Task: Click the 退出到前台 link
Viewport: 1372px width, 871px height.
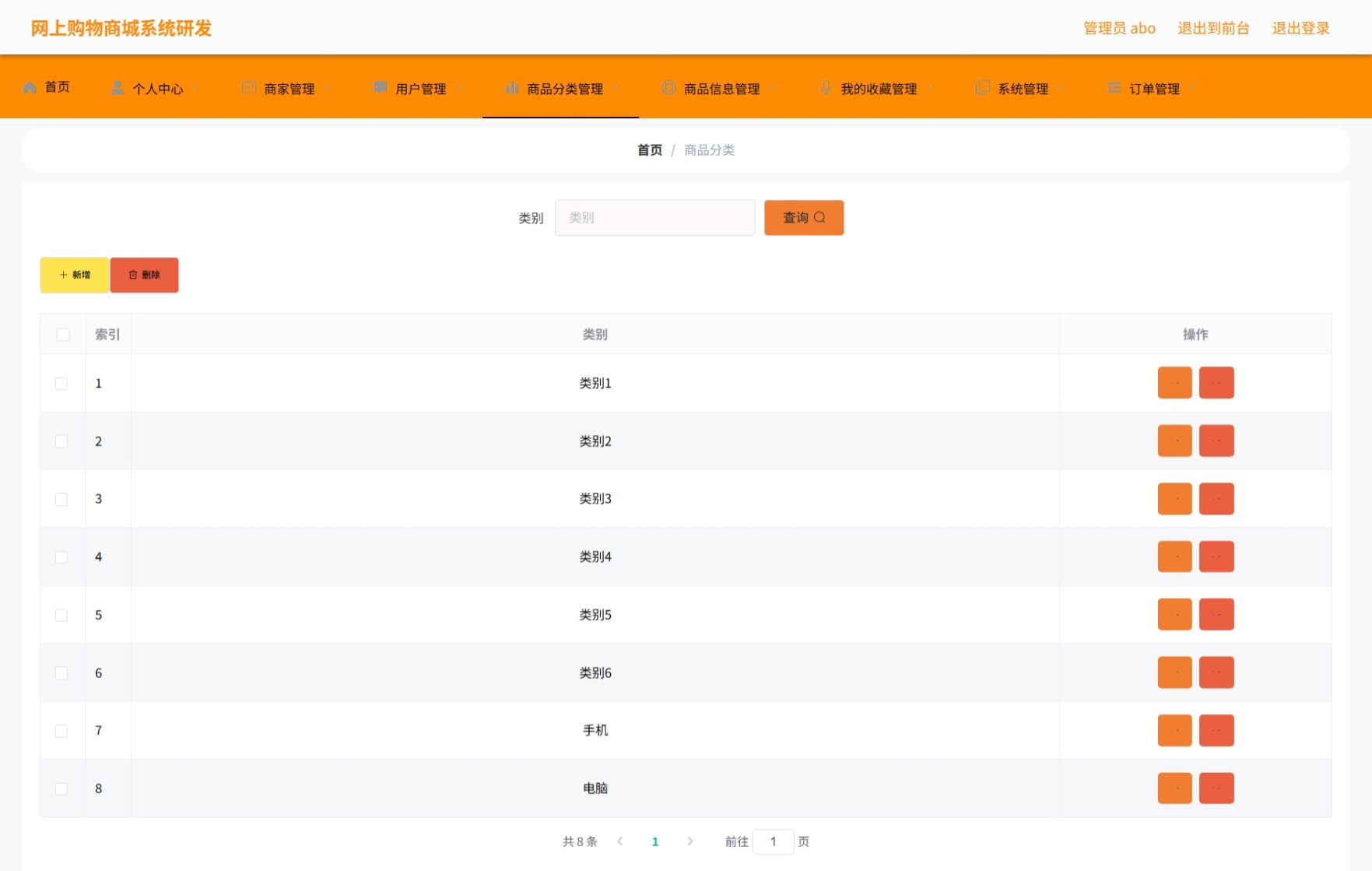Action: pos(1213,28)
